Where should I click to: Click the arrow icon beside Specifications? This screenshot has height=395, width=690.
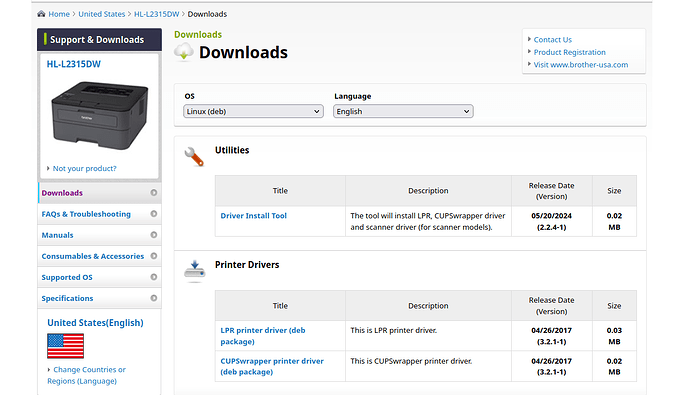coord(154,298)
